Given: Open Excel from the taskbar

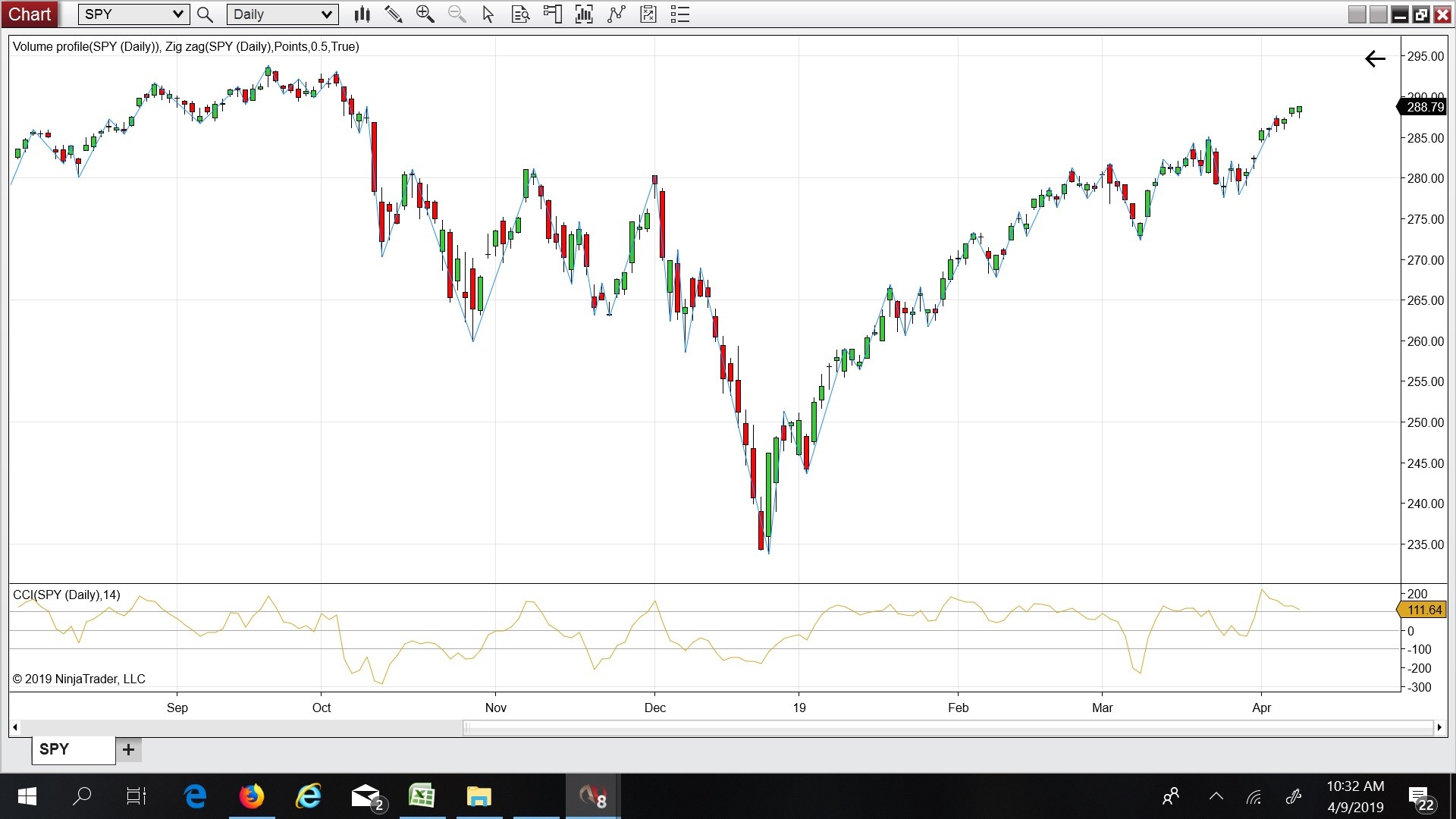Looking at the screenshot, I should click(422, 796).
